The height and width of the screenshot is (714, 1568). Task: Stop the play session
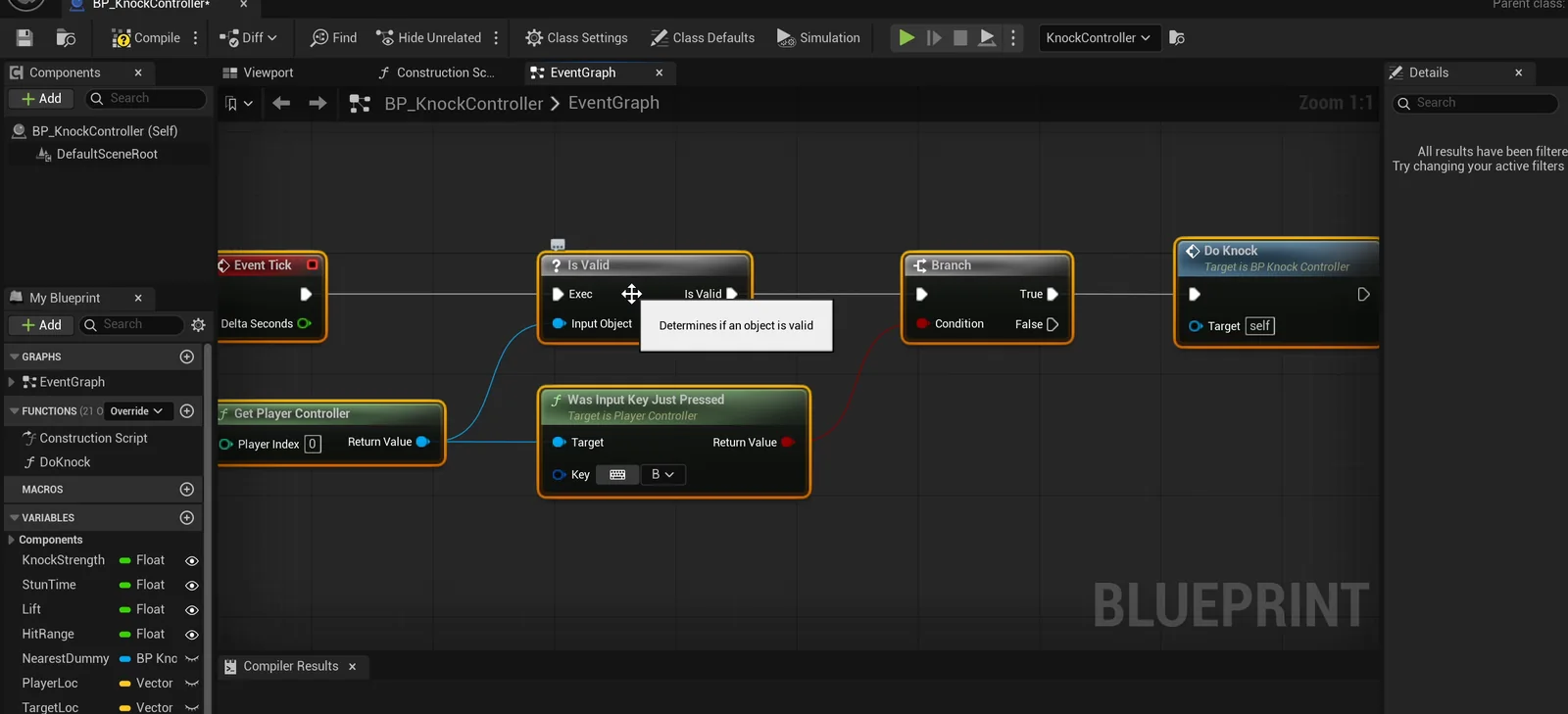pos(960,38)
